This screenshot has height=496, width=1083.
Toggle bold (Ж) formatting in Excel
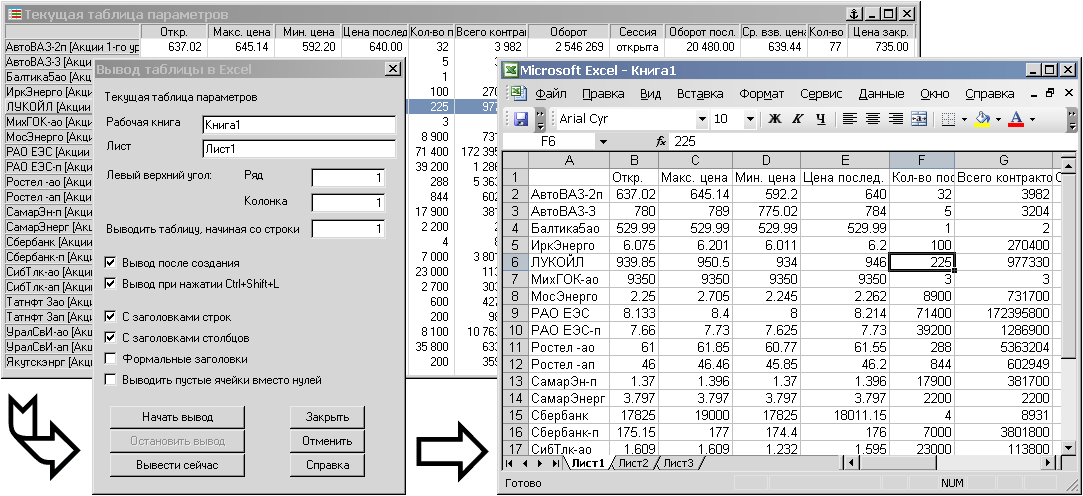[x=774, y=119]
